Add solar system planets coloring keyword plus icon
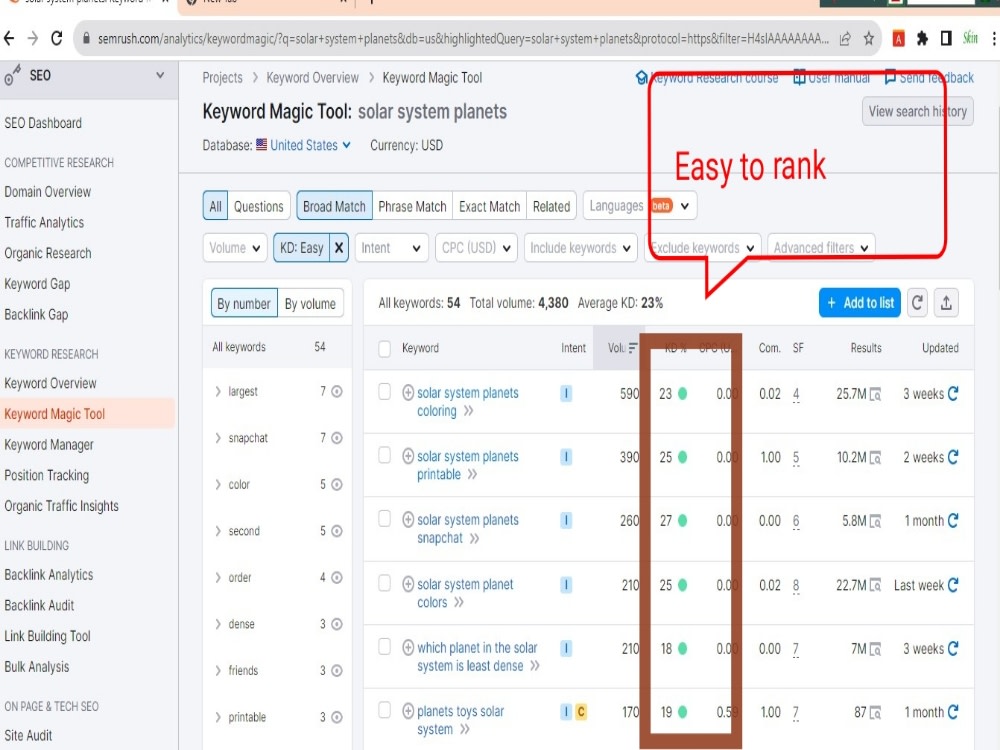The height and width of the screenshot is (750, 1000). pos(408,393)
